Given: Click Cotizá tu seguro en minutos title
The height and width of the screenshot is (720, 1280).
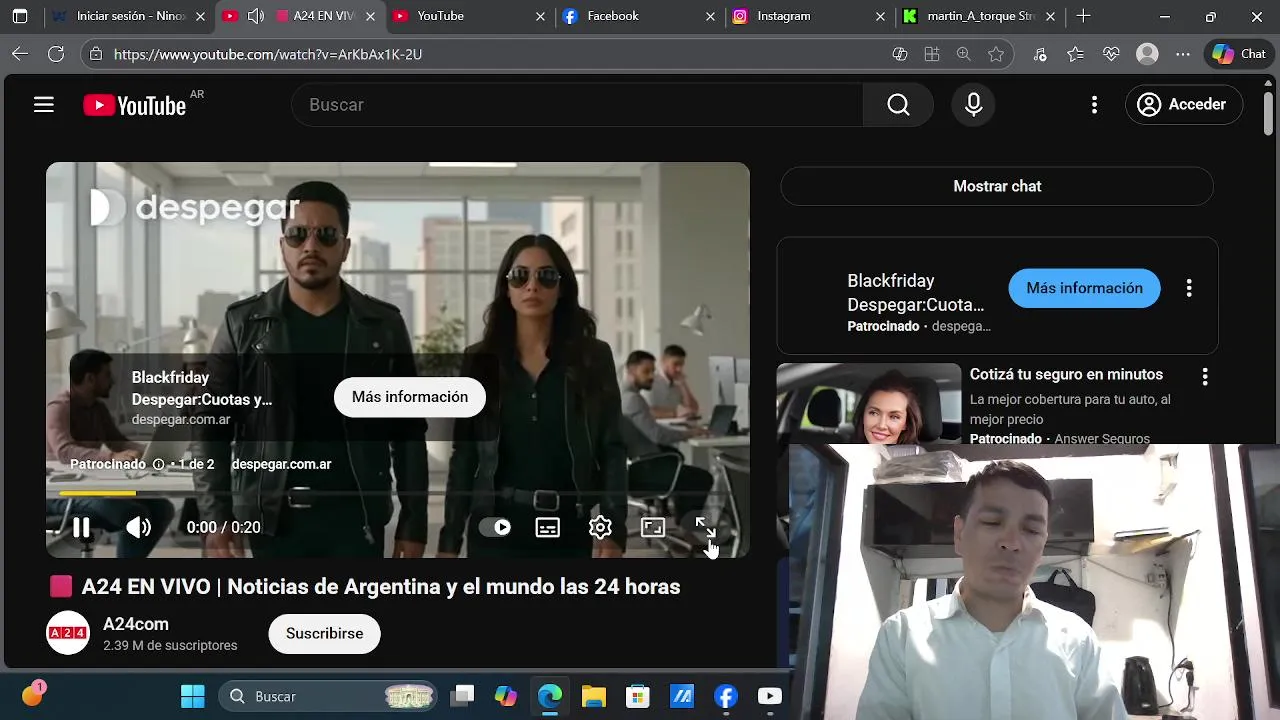Looking at the screenshot, I should [1066, 374].
